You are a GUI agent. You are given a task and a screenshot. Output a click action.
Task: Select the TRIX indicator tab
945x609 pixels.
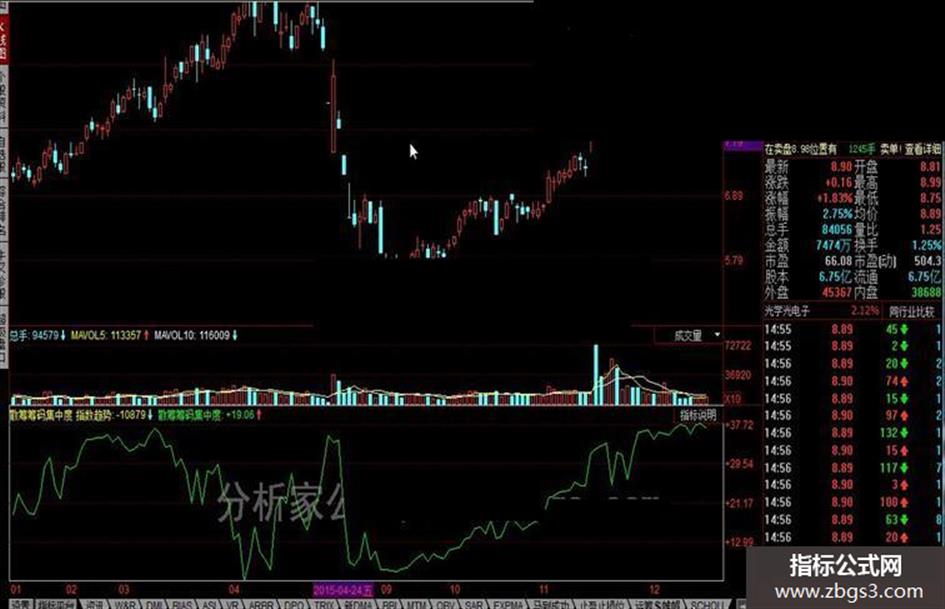pyautogui.click(x=324, y=604)
